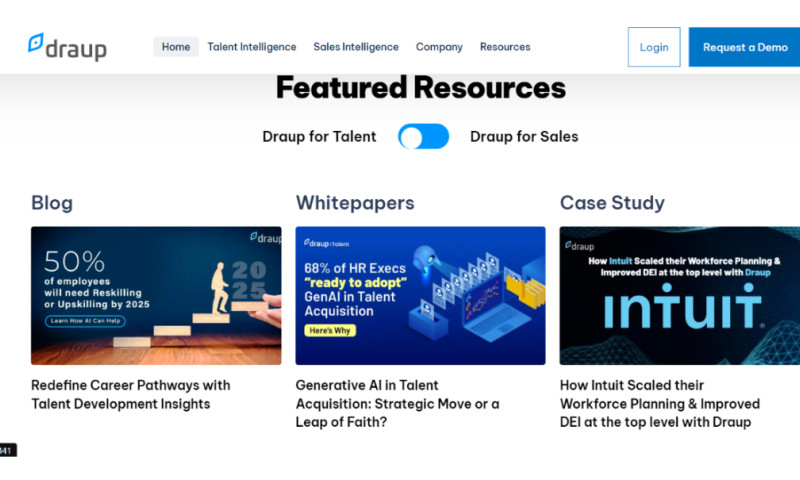Image resolution: width=800 pixels, height=480 pixels.
Task: Click the Draup logo in the header
Action: point(67,47)
